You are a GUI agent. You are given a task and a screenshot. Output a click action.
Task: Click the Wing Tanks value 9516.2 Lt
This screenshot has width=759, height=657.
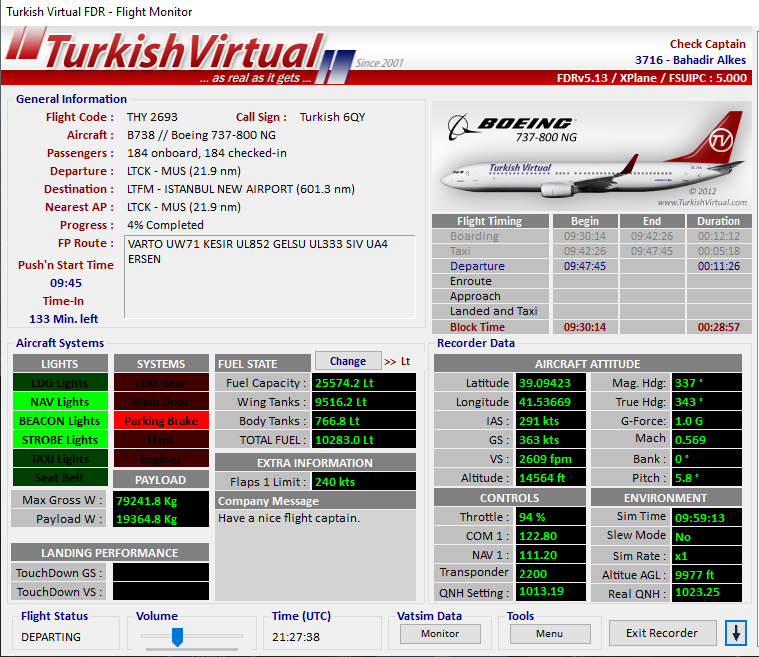(364, 401)
